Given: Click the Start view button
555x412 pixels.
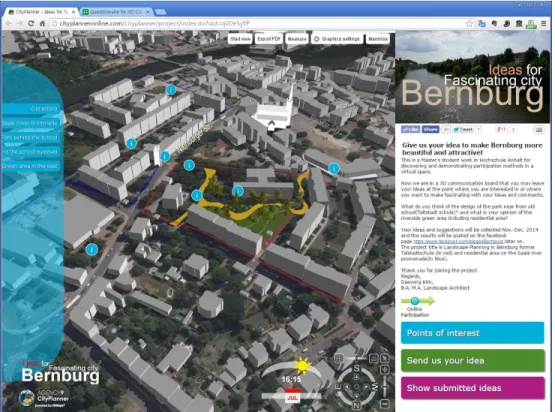Looking at the screenshot, I should [240, 39].
